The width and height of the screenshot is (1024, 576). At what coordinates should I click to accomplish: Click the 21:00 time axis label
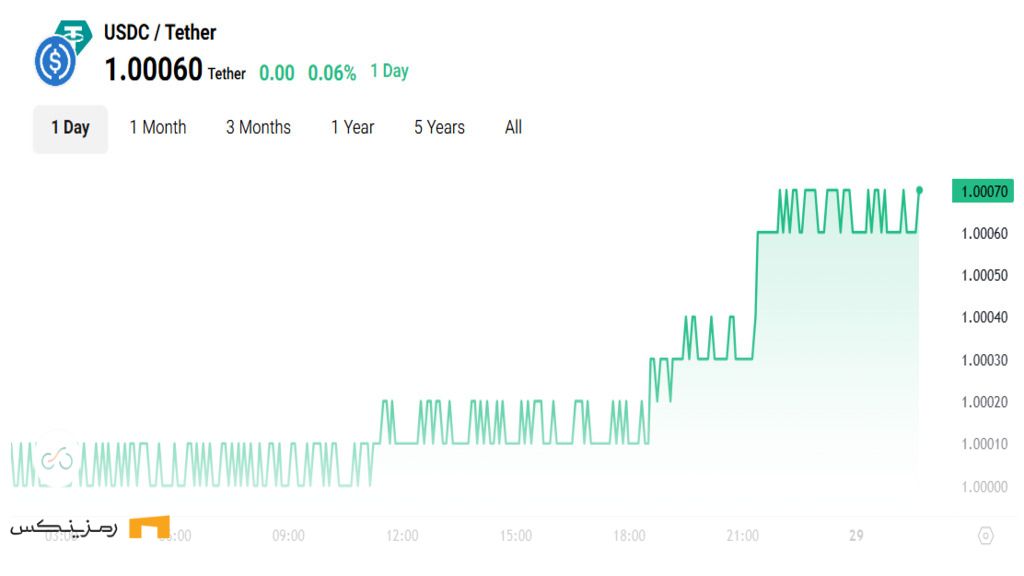pyautogui.click(x=743, y=536)
